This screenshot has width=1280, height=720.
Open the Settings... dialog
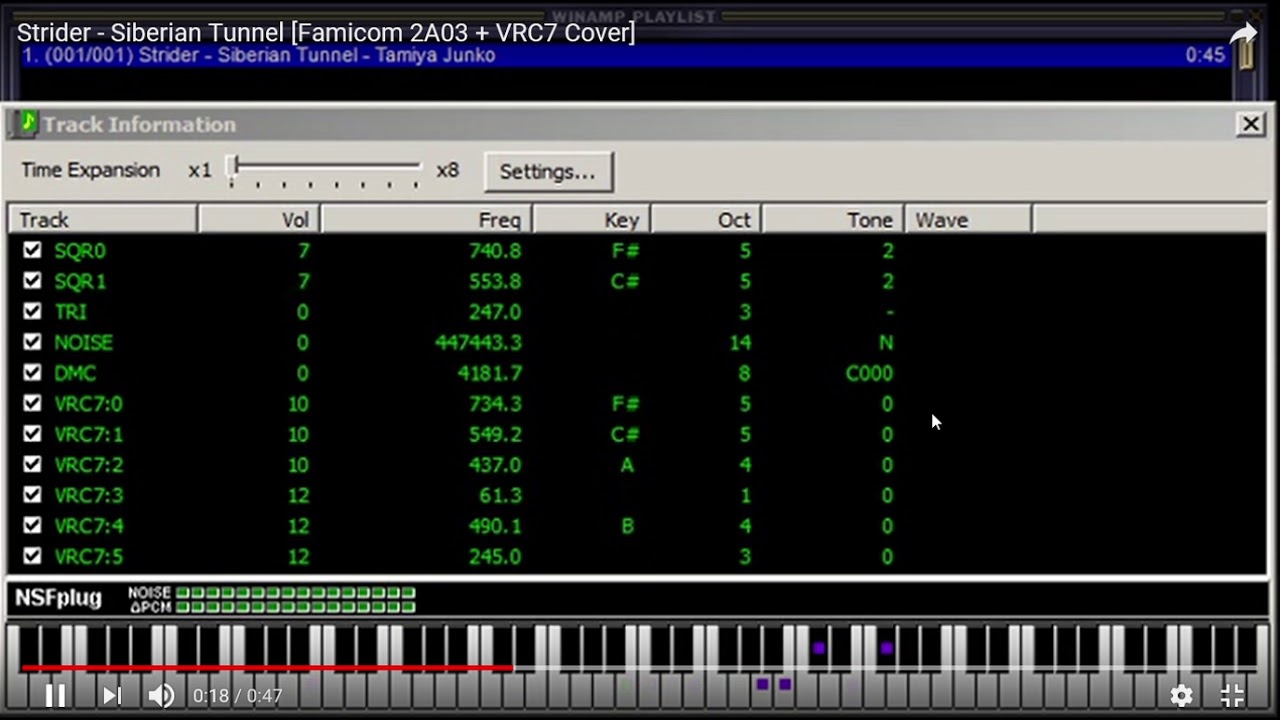(x=547, y=171)
